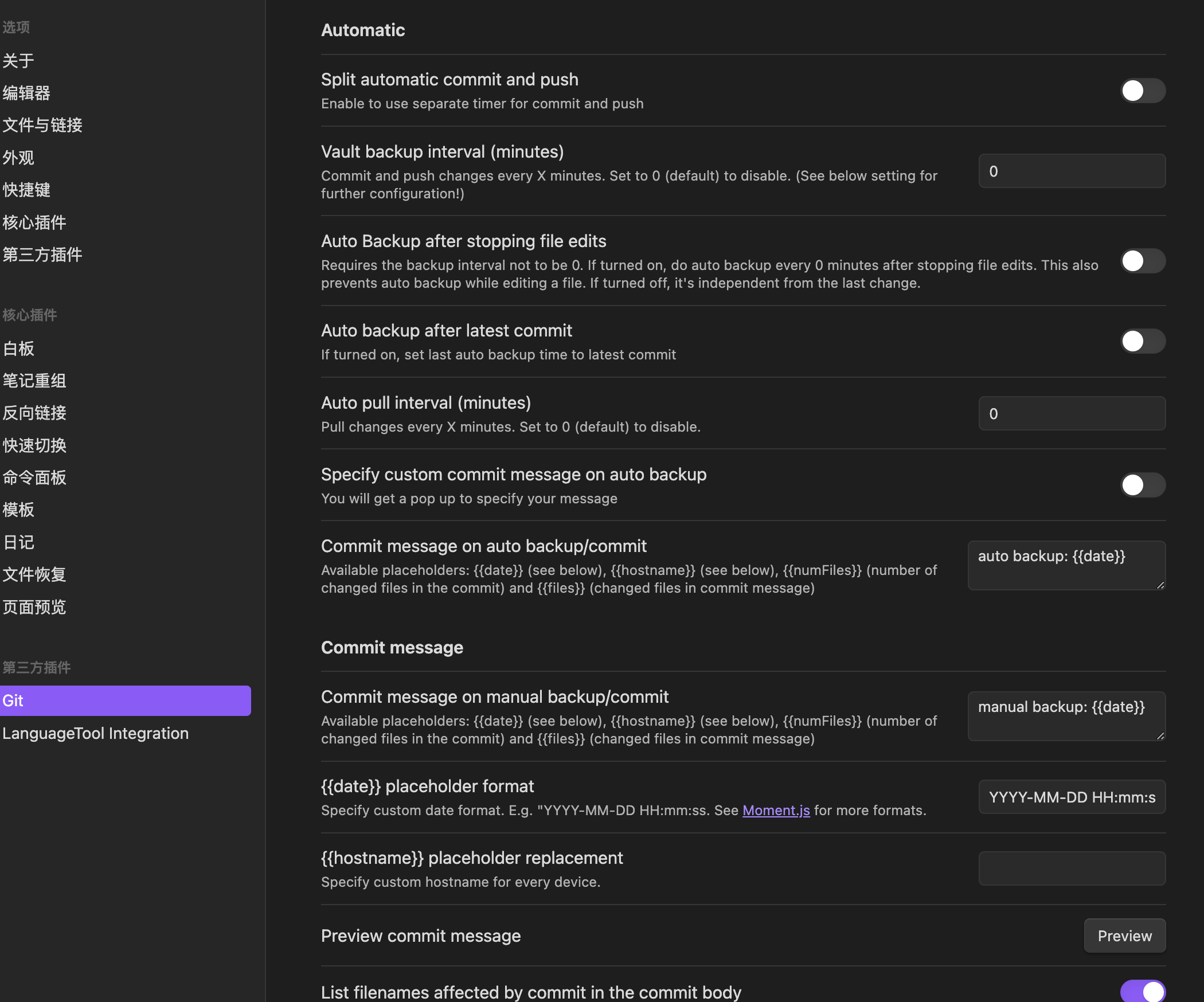The height and width of the screenshot is (1002, 1204).
Task: Enable Auto Backup after stopping file edits
Action: [x=1143, y=261]
